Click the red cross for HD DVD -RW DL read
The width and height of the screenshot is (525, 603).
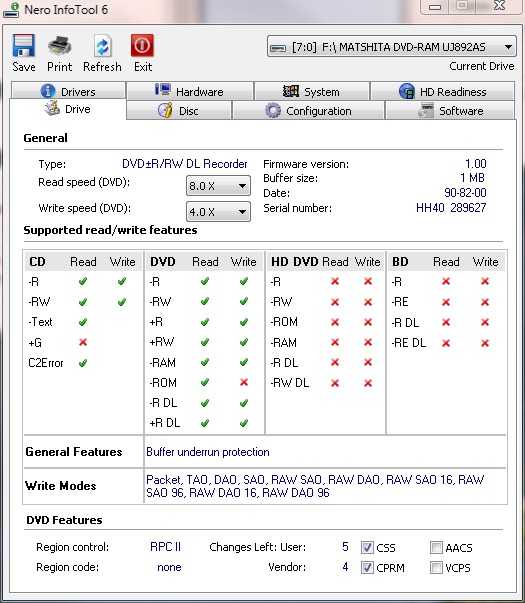(335, 383)
